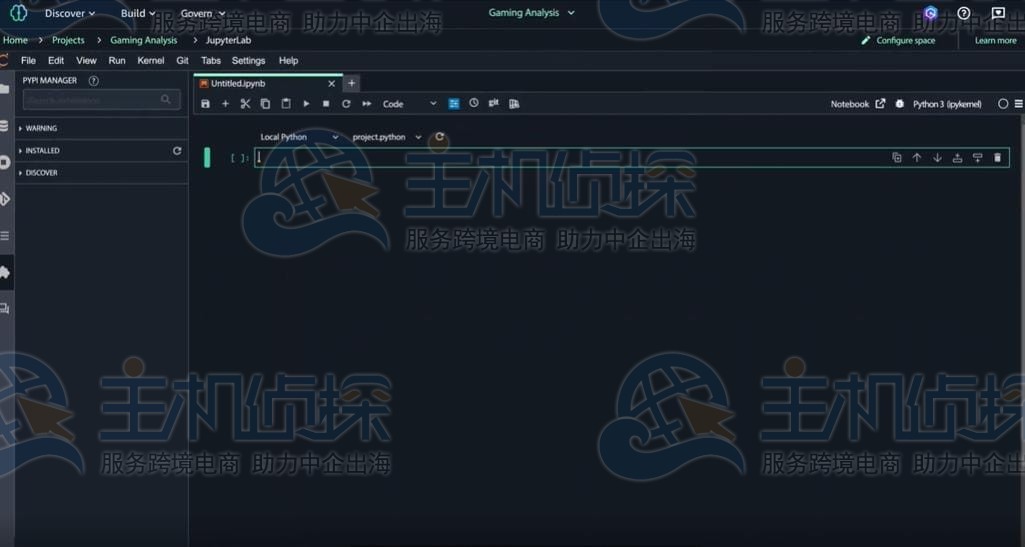Open notebook in new window via Notebook link

pos(858,104)
